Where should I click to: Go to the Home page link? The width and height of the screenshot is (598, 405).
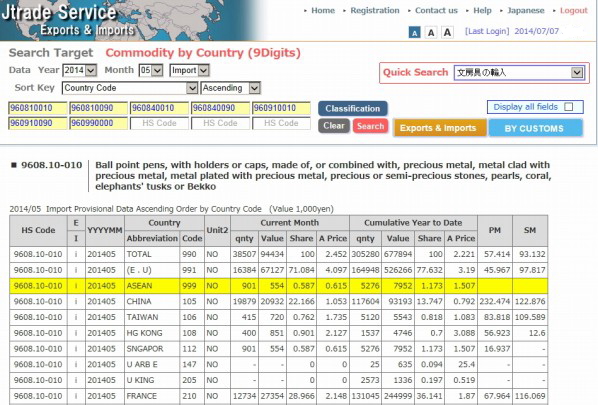coord(323,11)
